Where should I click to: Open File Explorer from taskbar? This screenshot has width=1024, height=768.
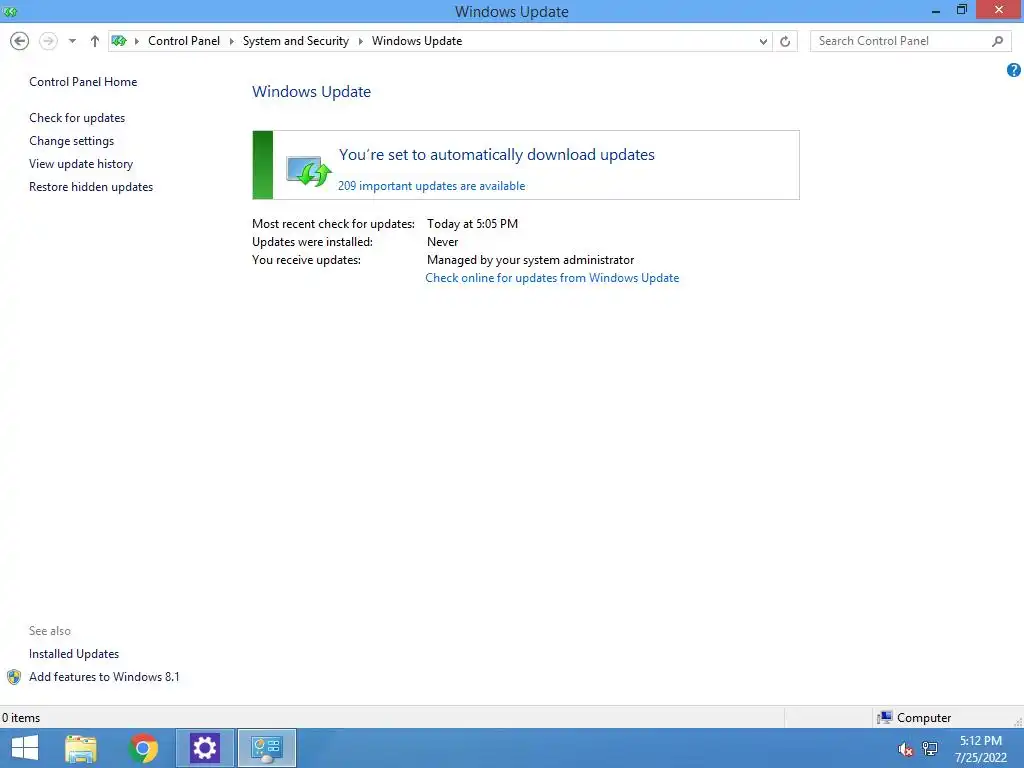(x=81, y=748)
